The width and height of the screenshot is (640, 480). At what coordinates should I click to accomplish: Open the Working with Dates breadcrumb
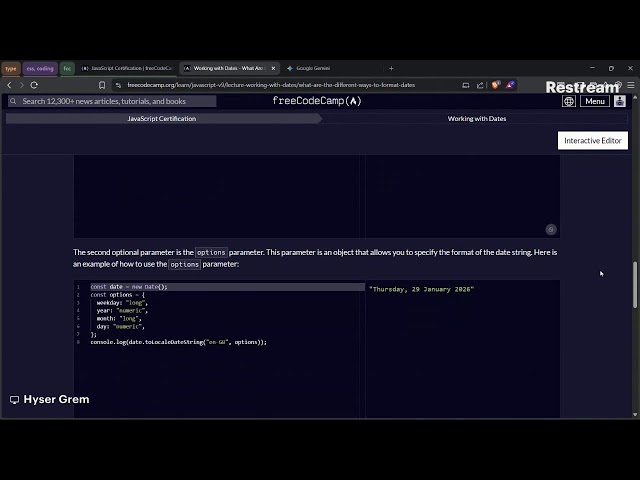[477, 118]
